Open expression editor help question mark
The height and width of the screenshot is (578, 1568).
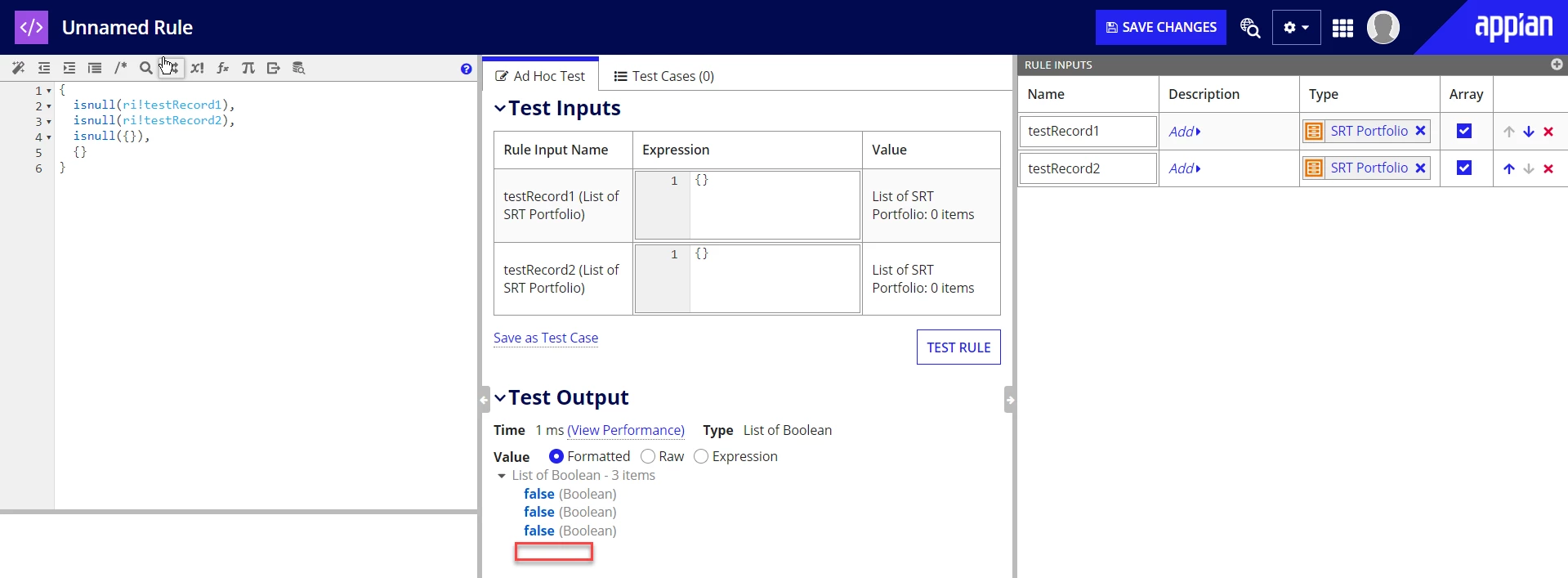pos(467,69)
